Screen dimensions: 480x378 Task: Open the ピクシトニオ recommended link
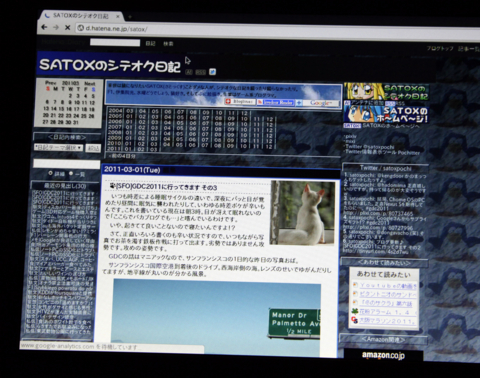click(x=388, y=294)
